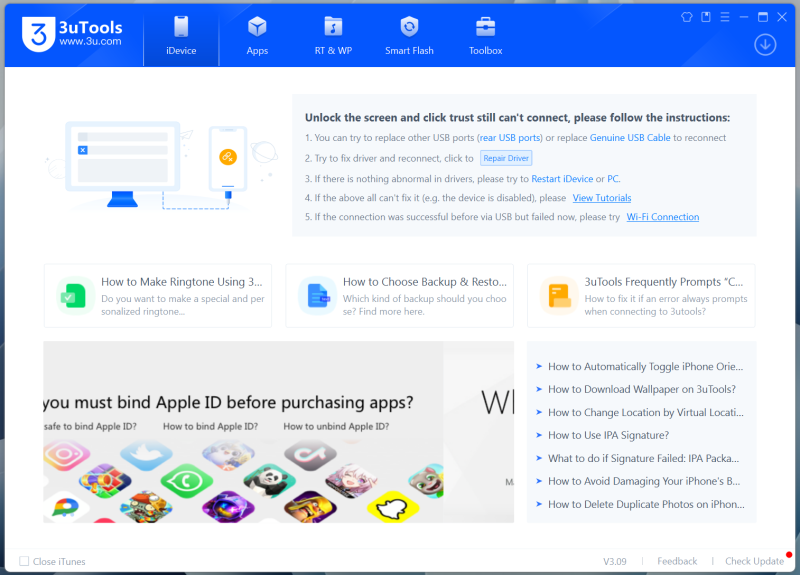Click the Instagram icon in the banner

pos(66,453)
